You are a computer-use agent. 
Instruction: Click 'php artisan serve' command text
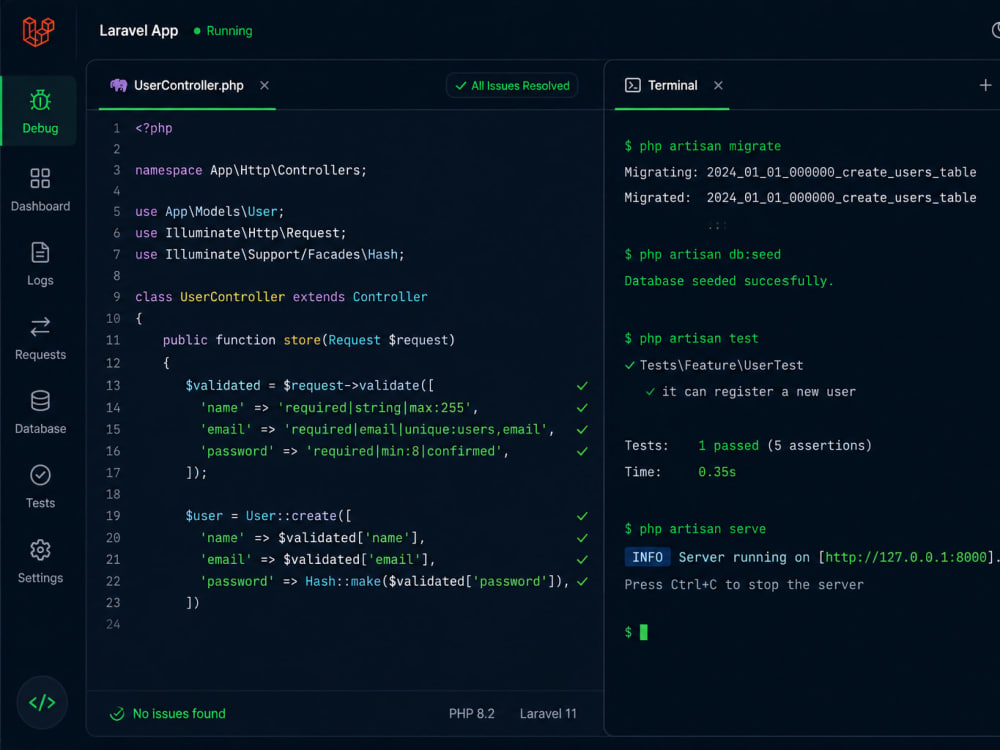pos(702,529)
